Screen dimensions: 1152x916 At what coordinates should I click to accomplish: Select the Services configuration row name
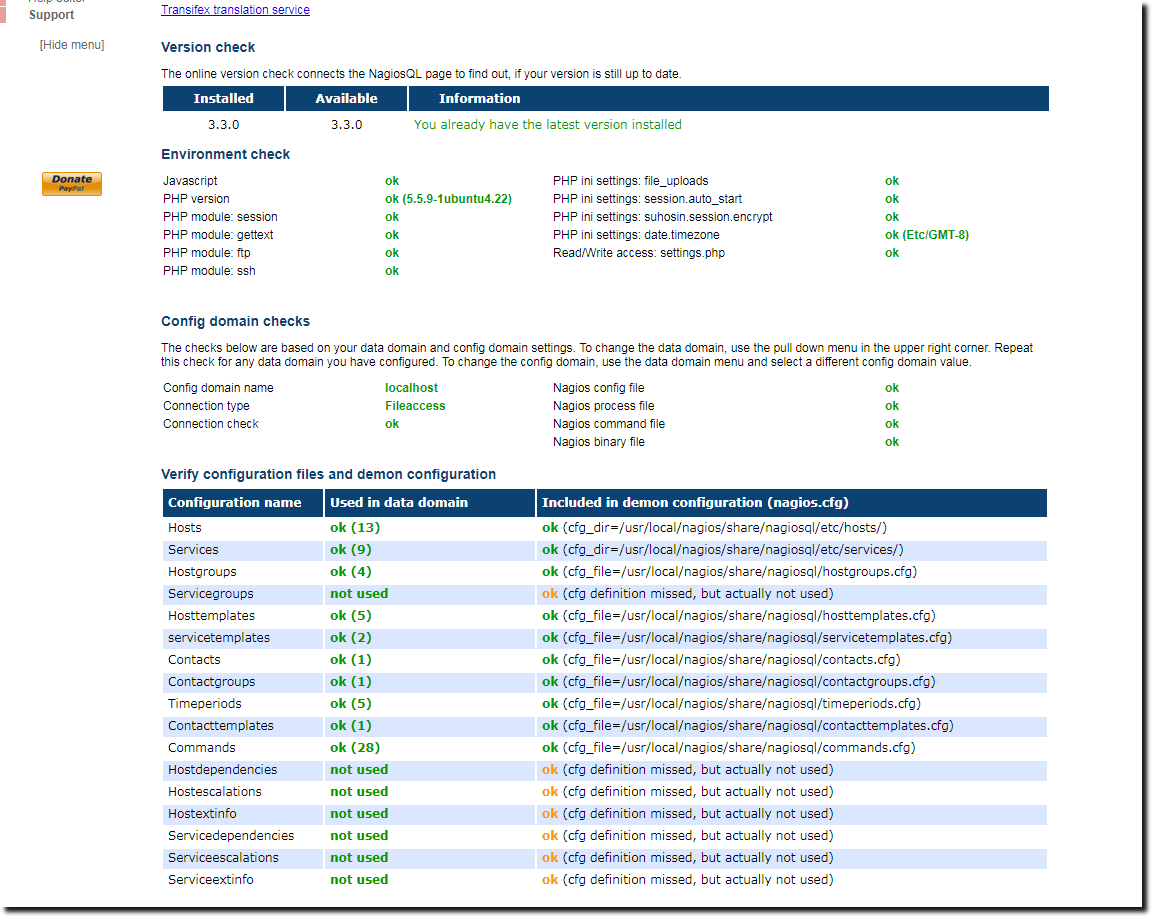tap(193, 549)
